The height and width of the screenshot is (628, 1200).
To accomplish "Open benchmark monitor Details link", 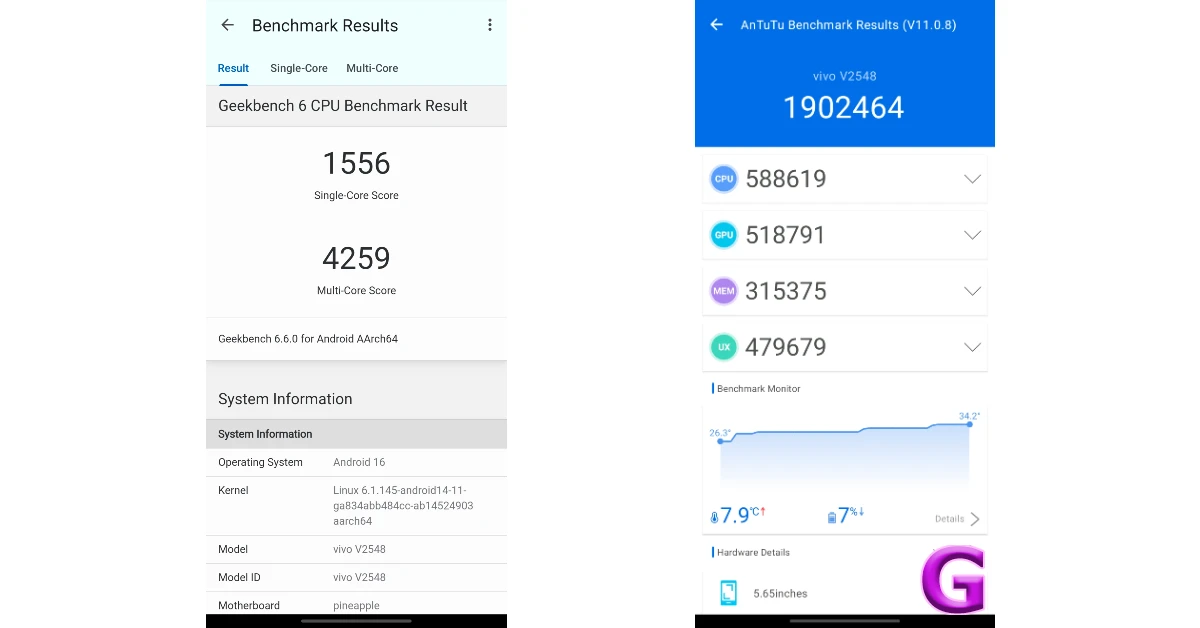I will (957, 519).
